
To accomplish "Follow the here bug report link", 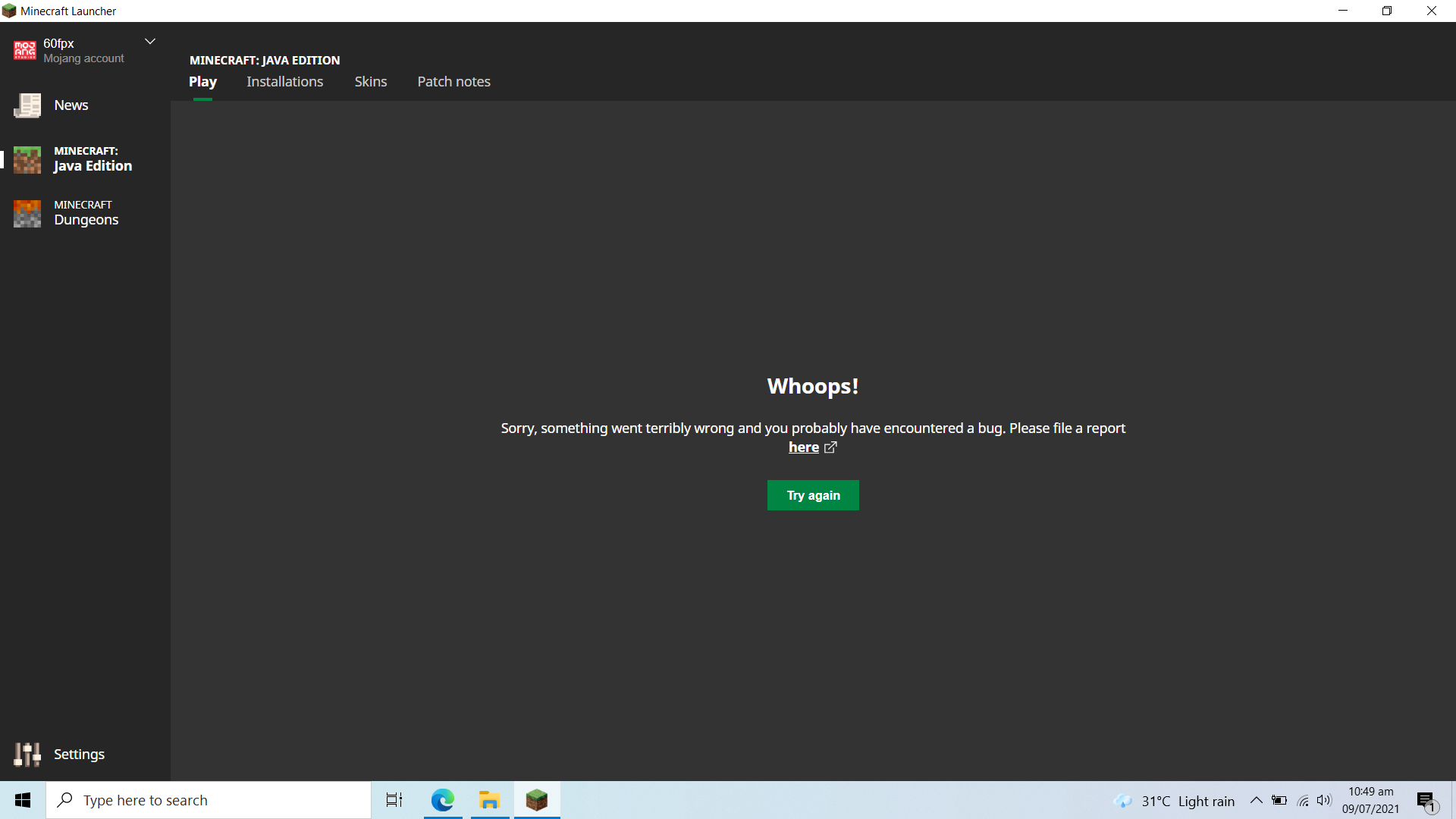I will tap(803, 447).
